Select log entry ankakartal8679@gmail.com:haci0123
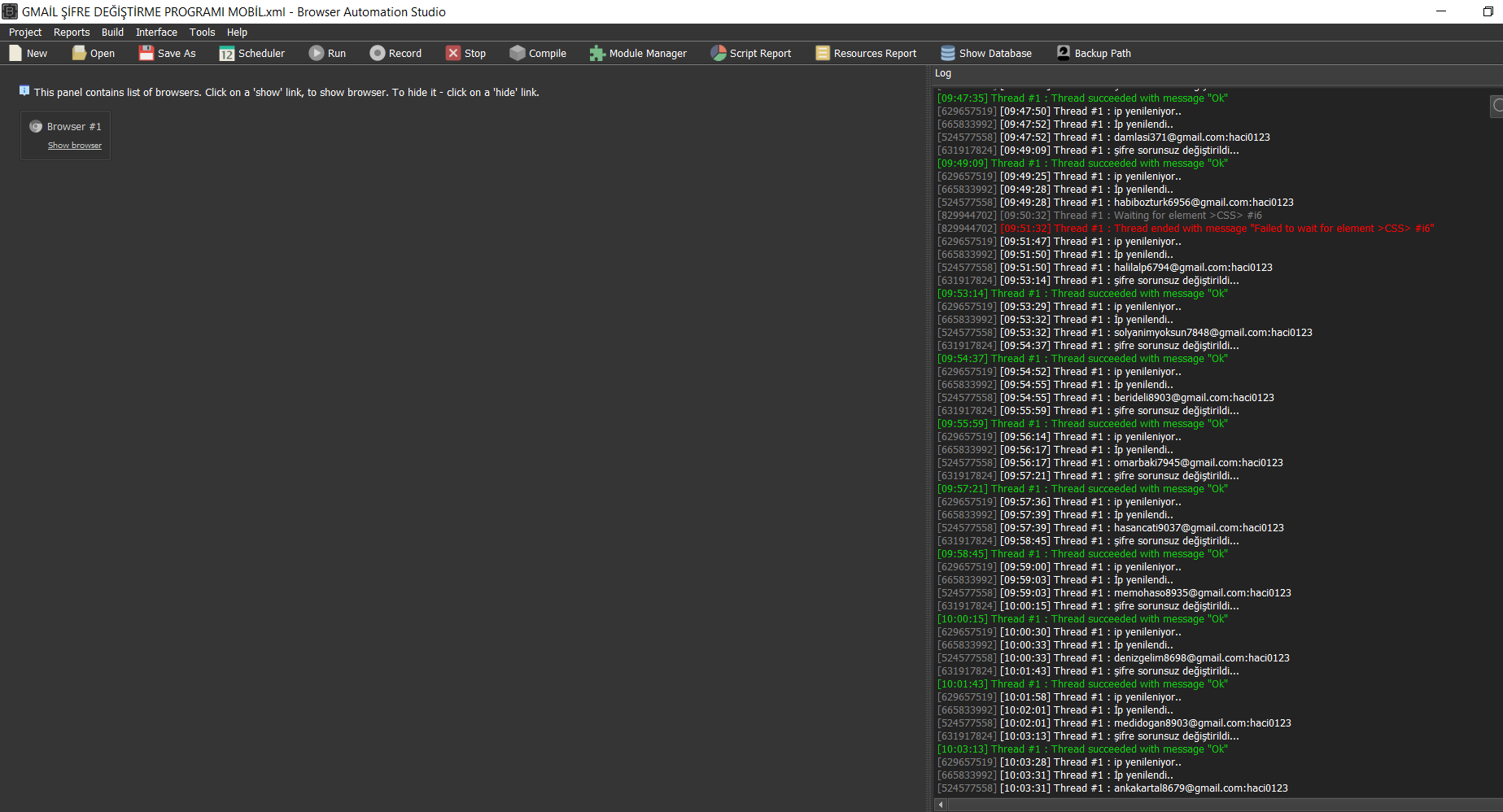 pyautogui.click(x=1112, y=788)
